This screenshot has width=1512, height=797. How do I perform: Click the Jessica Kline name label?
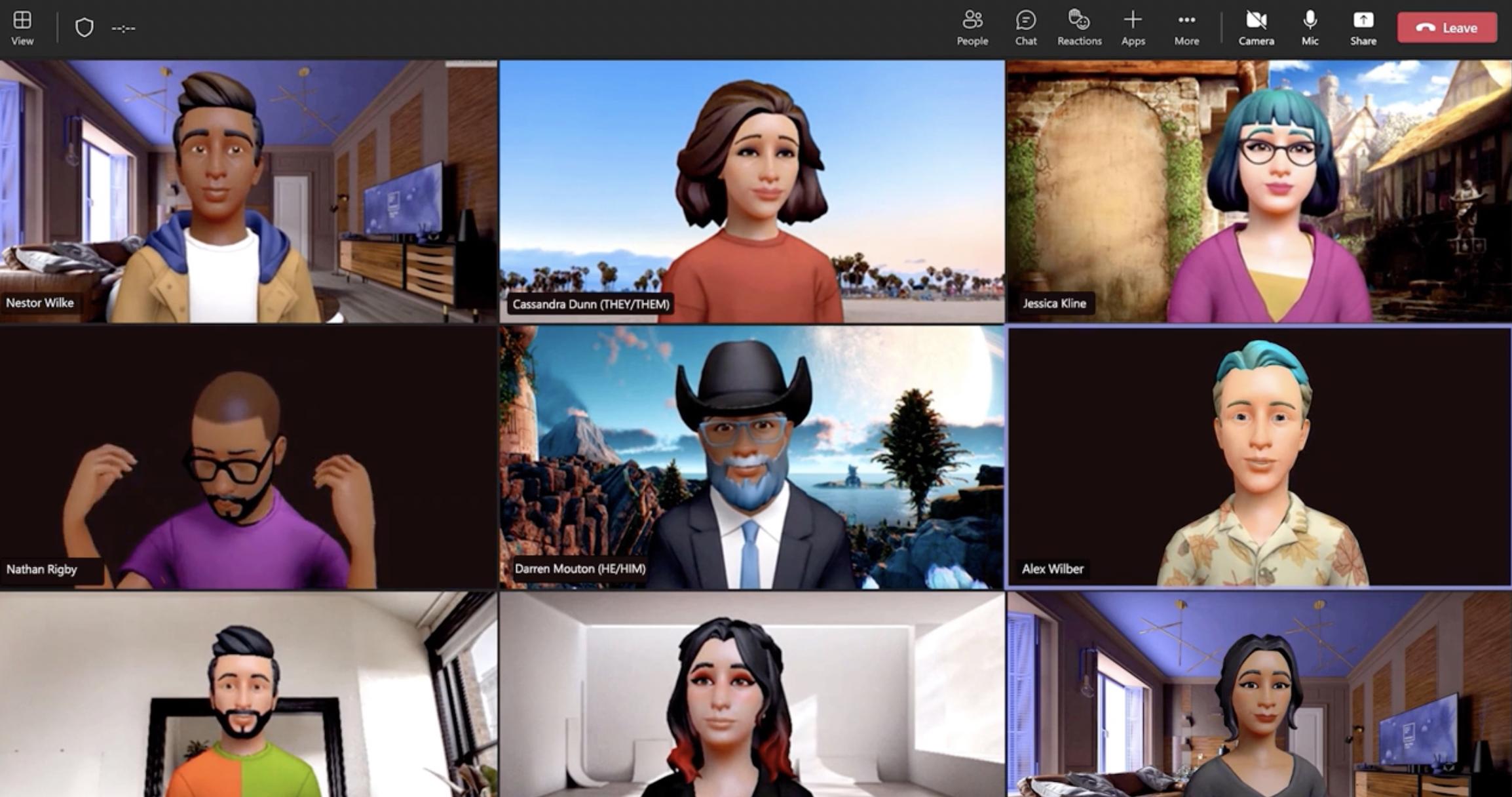coord(1054,303)
